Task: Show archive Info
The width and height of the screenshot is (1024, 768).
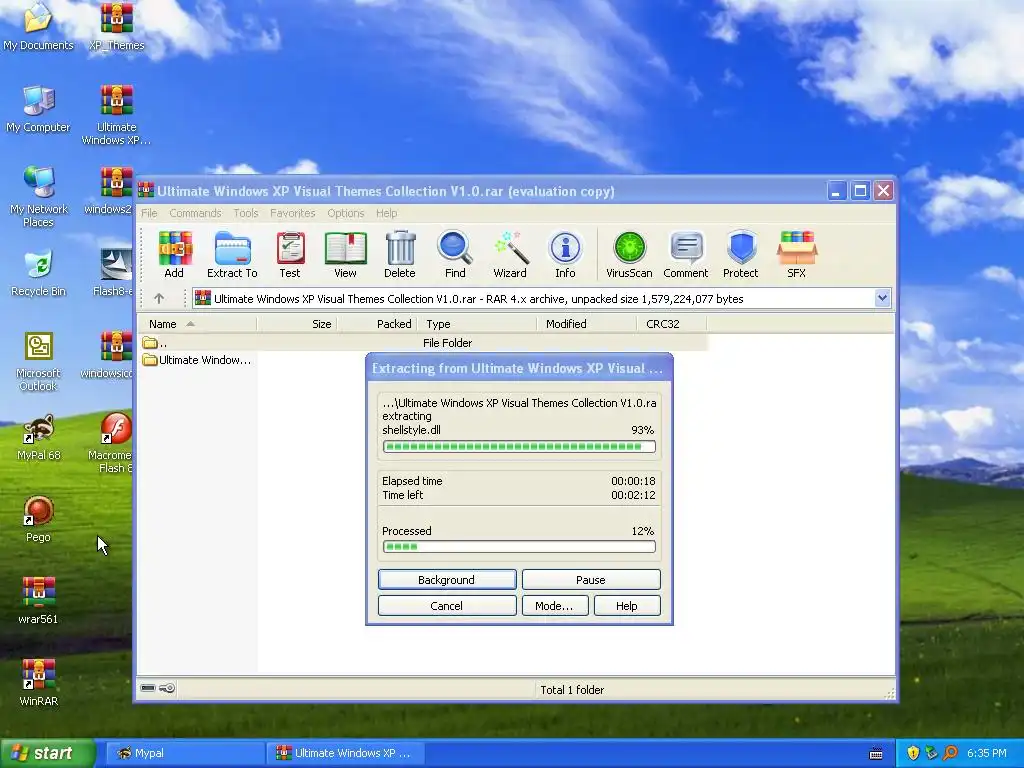Action: [566, 254]
